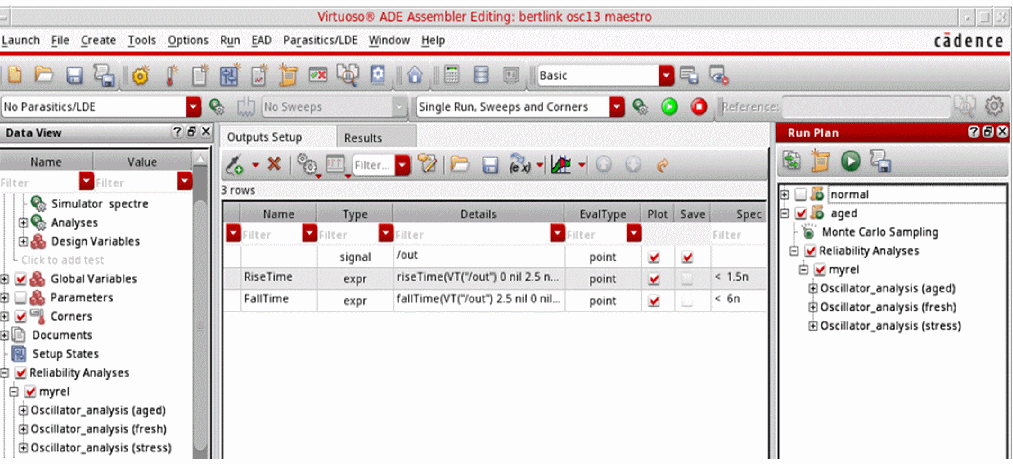This screenshot has width=1013, height=464.
Task: Expand Oscillator_analysis (fresh) in Run Plan
Action: [x=813, y=307]
